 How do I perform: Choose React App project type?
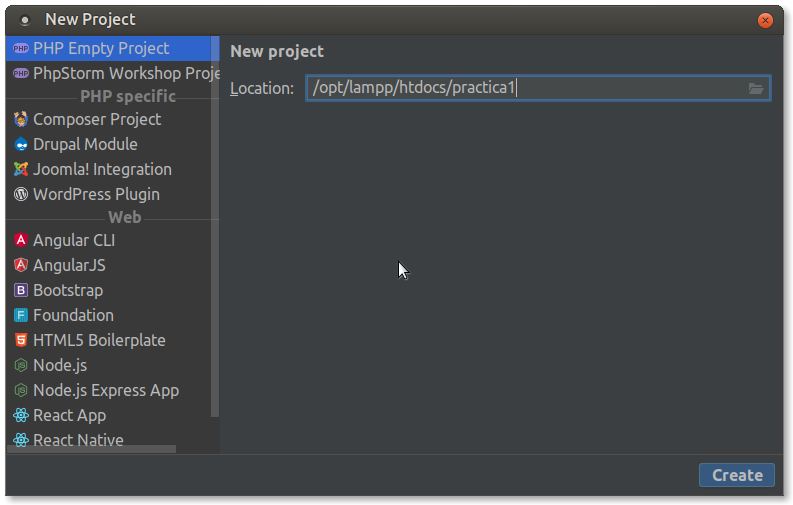[69, 415]
